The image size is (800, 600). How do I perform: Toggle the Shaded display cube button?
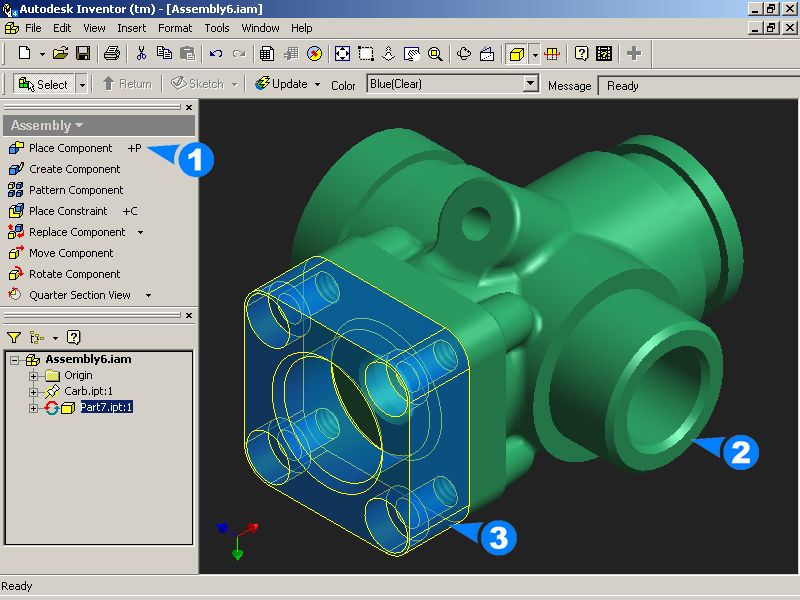(516, 54)
